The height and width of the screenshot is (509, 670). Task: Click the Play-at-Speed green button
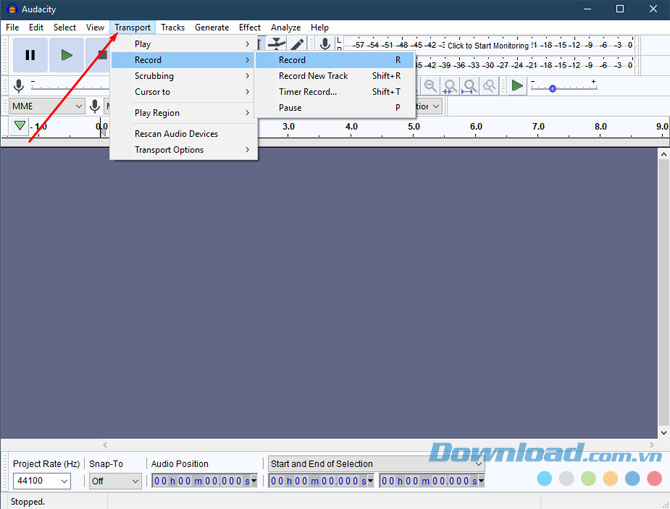click(x=517, y=86)
